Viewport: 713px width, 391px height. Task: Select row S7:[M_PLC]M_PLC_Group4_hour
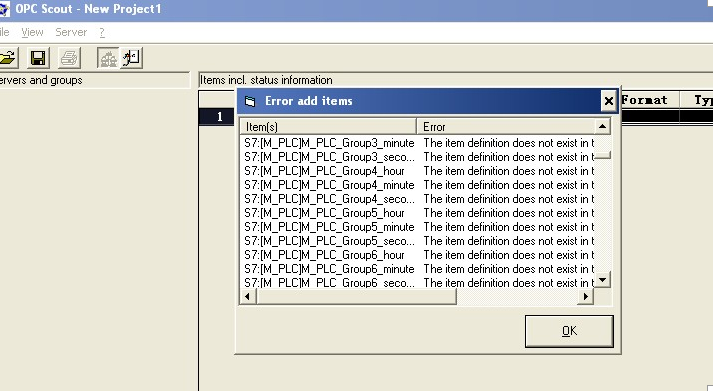pos(417,171)
